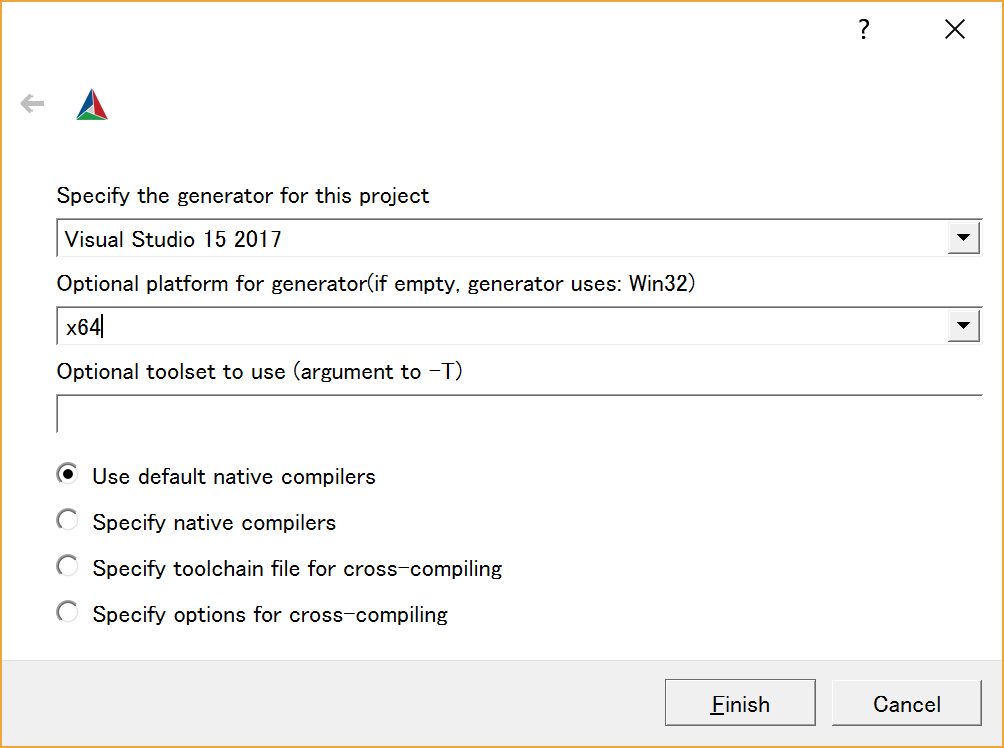Image resolution: width=1004 pixels, height=748 pixels.
Task: Click the Visual Studio 15 2017 combo box
Action: [519, 238]
